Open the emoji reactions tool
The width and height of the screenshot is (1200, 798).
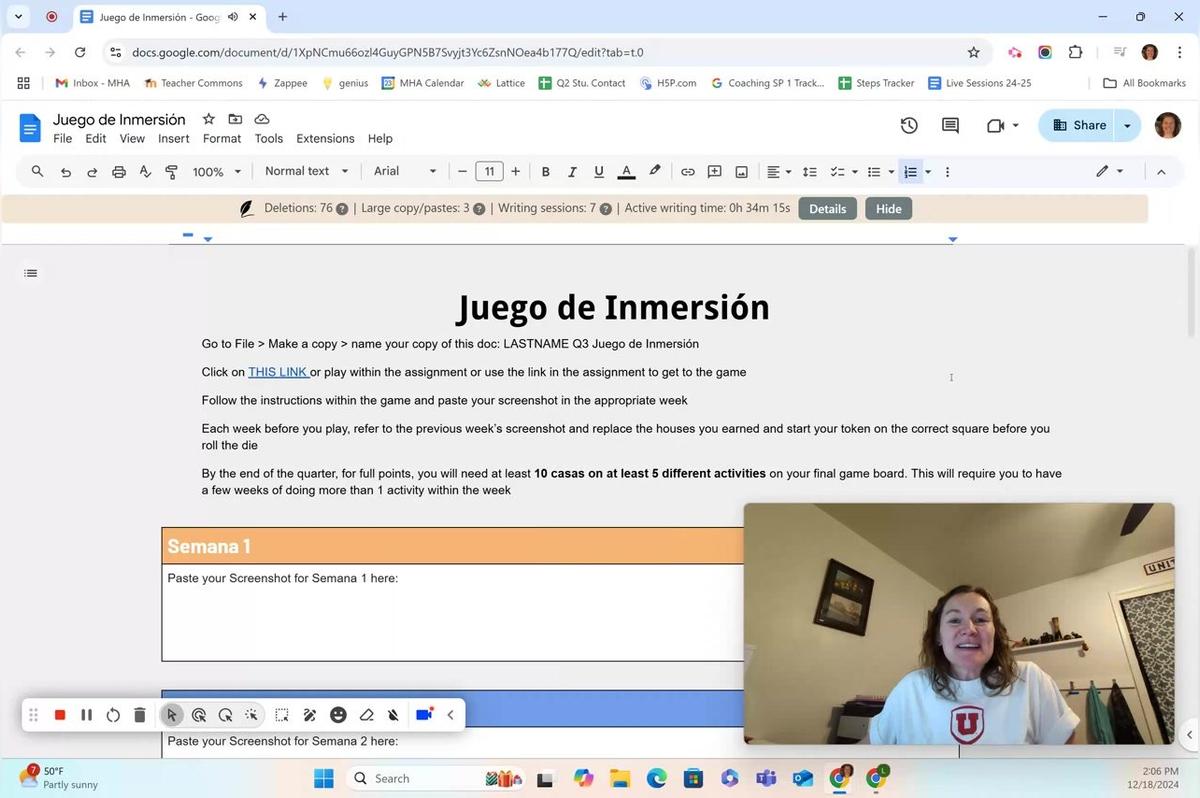339,714
